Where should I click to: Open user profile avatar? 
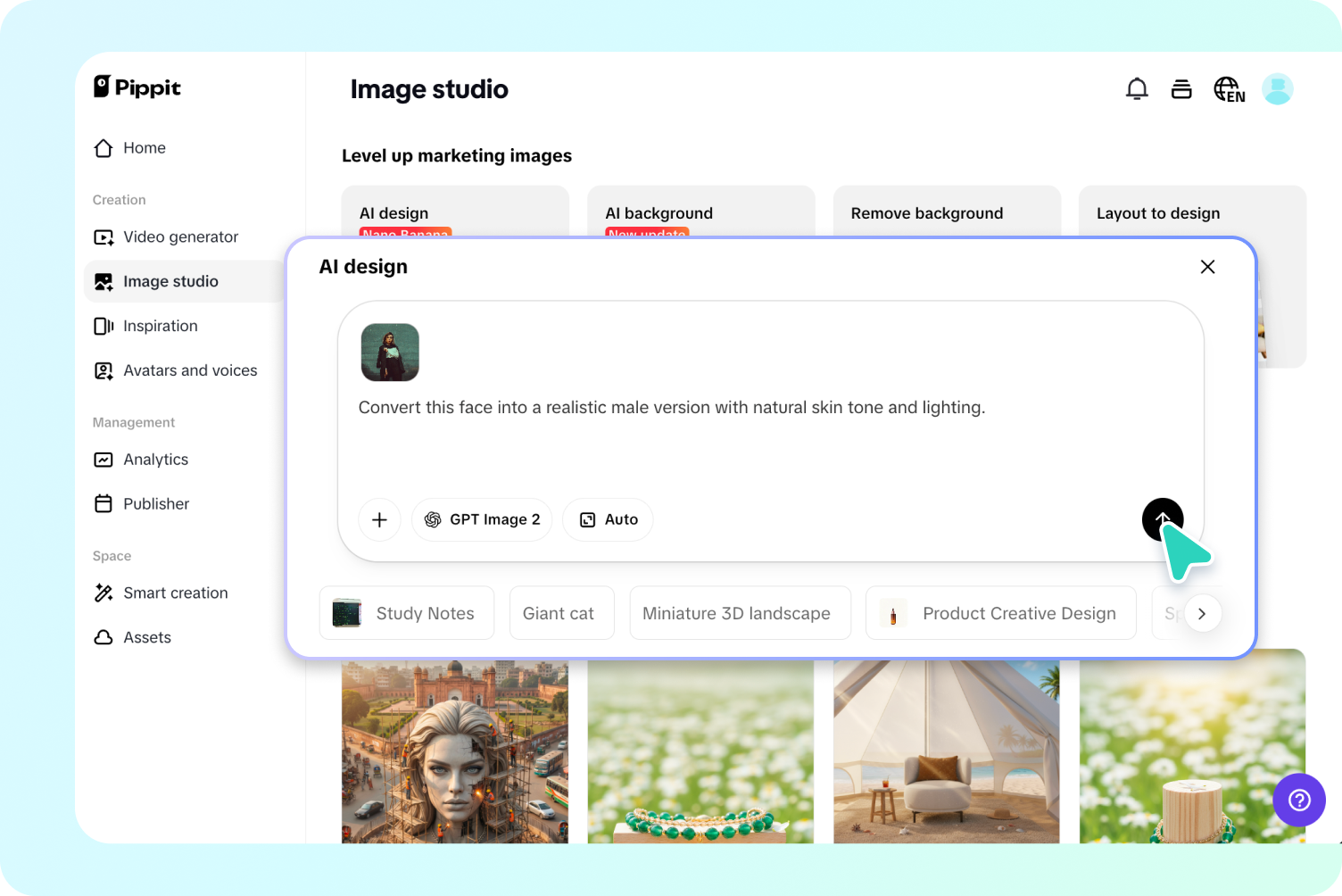pos(1278,89)
